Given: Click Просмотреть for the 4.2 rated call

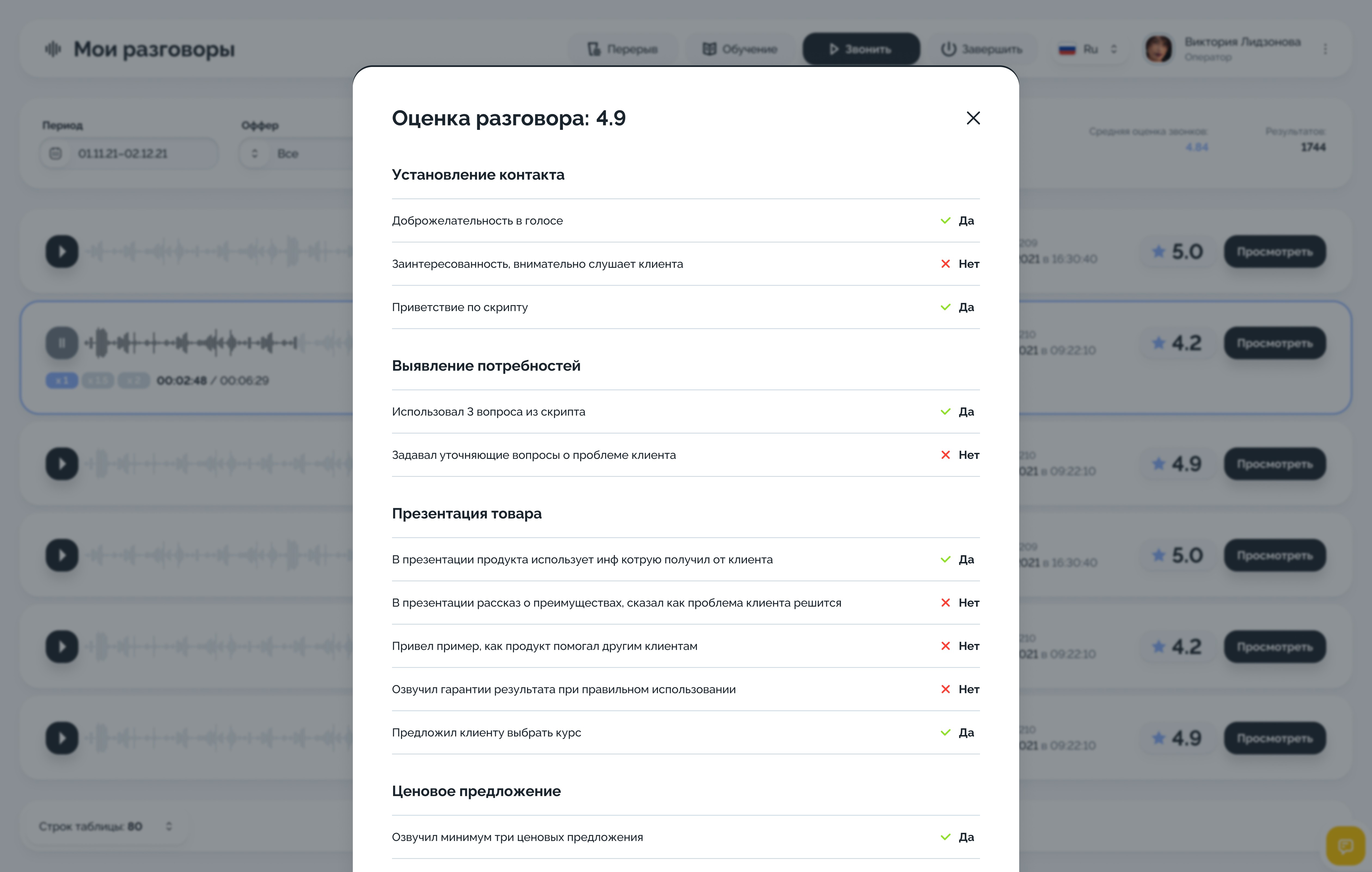Looking at the screenshot, I should [x=1275, y=343].
